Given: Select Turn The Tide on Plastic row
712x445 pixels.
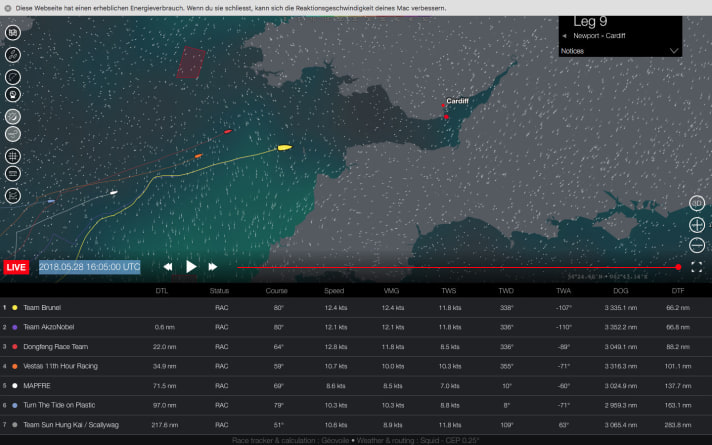Looking at the screenshot, I should click(356, 405).
